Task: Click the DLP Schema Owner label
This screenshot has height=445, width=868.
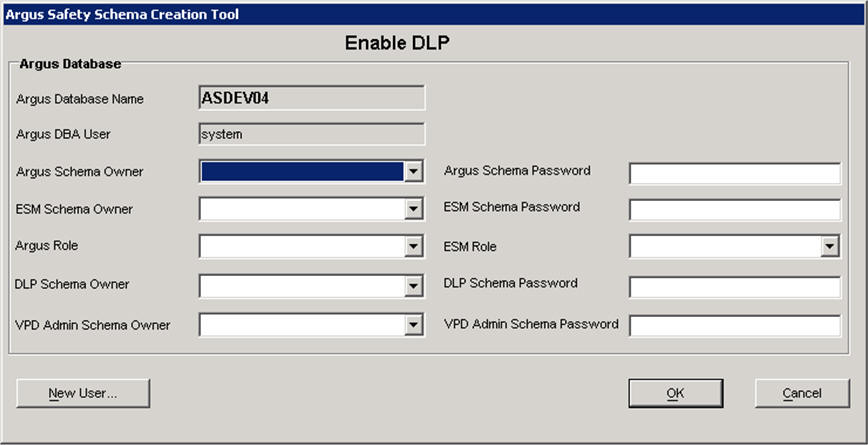Action: coord(72,284)
